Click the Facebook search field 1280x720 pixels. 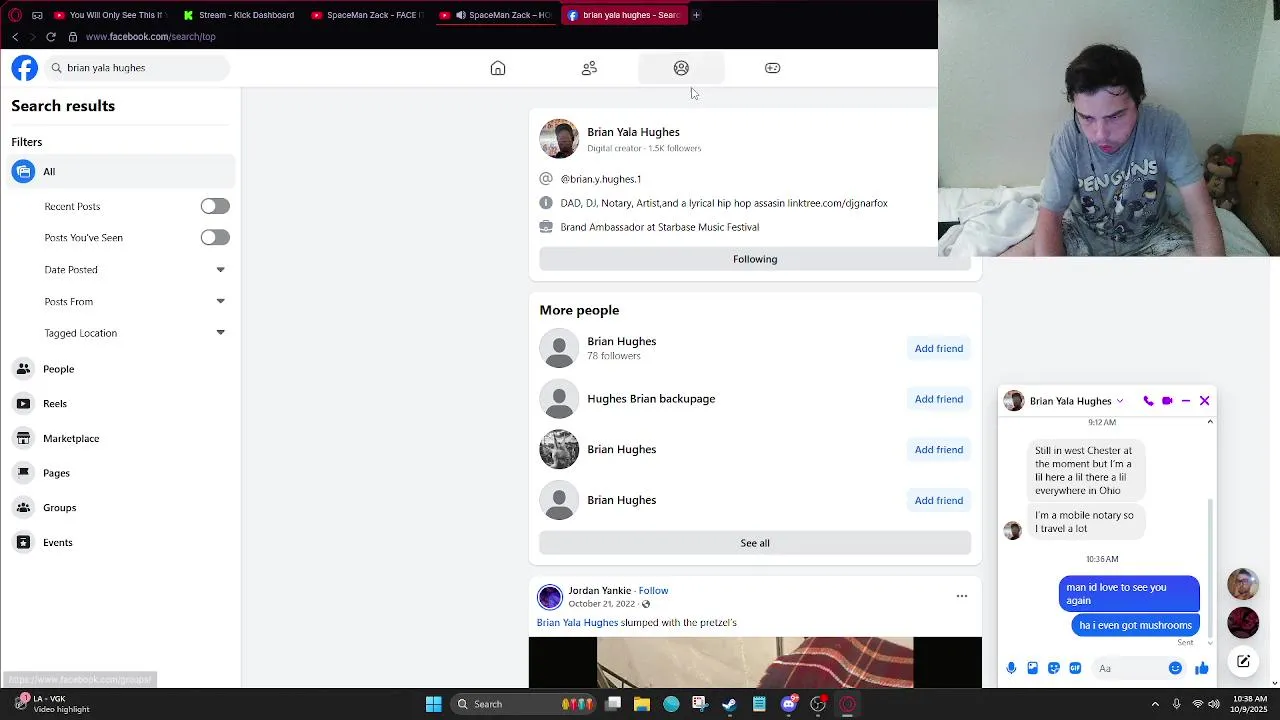coord(136,68)
